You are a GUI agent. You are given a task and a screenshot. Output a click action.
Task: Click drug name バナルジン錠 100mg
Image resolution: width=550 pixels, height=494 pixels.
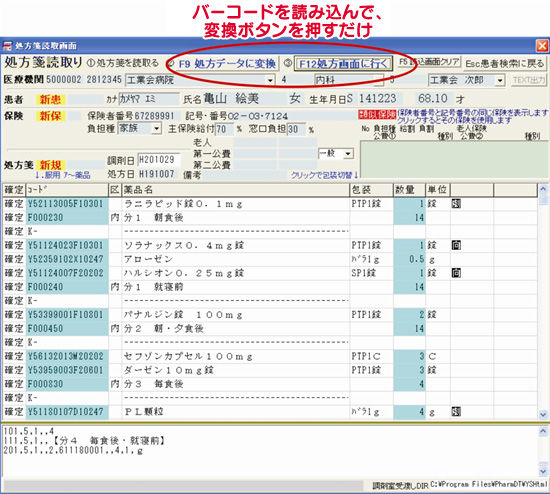[183, 315]
